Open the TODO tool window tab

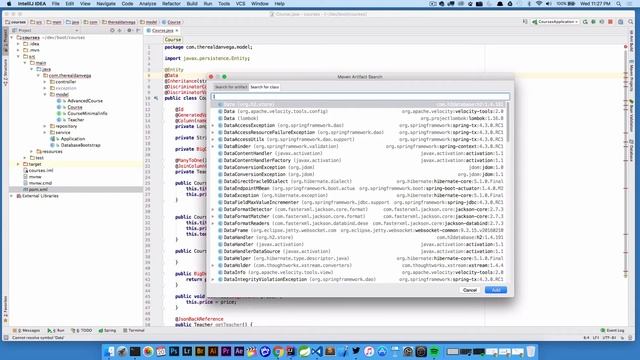tap(82, 330)
